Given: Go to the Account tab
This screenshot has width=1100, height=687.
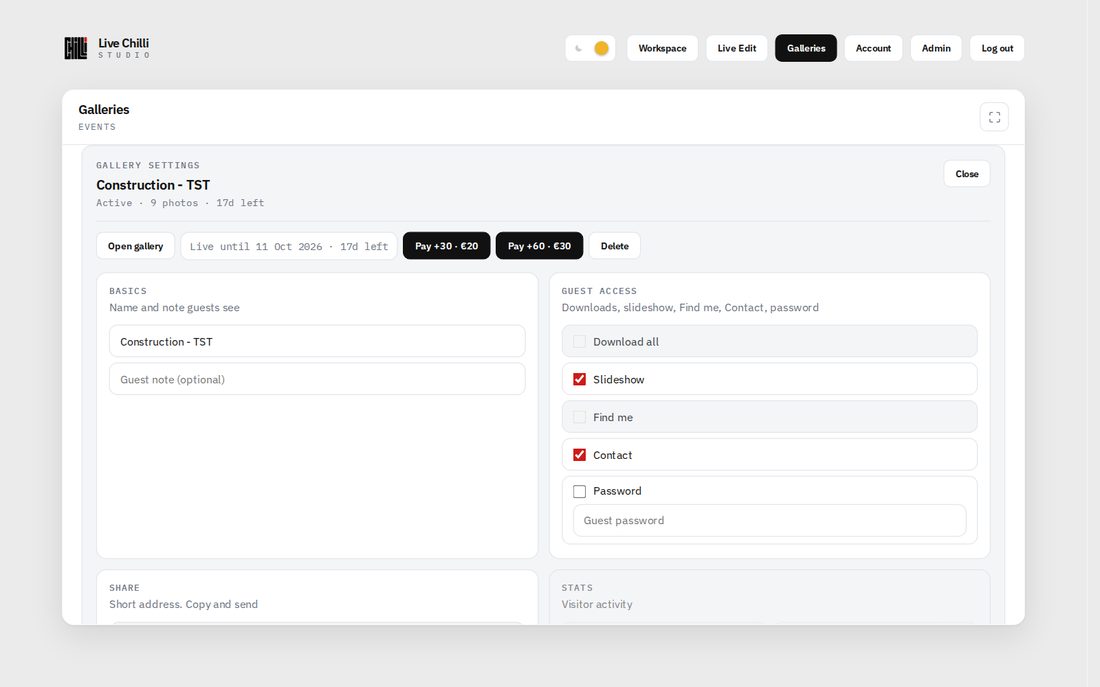Looking at the screenshot, I should click(873, 48).
